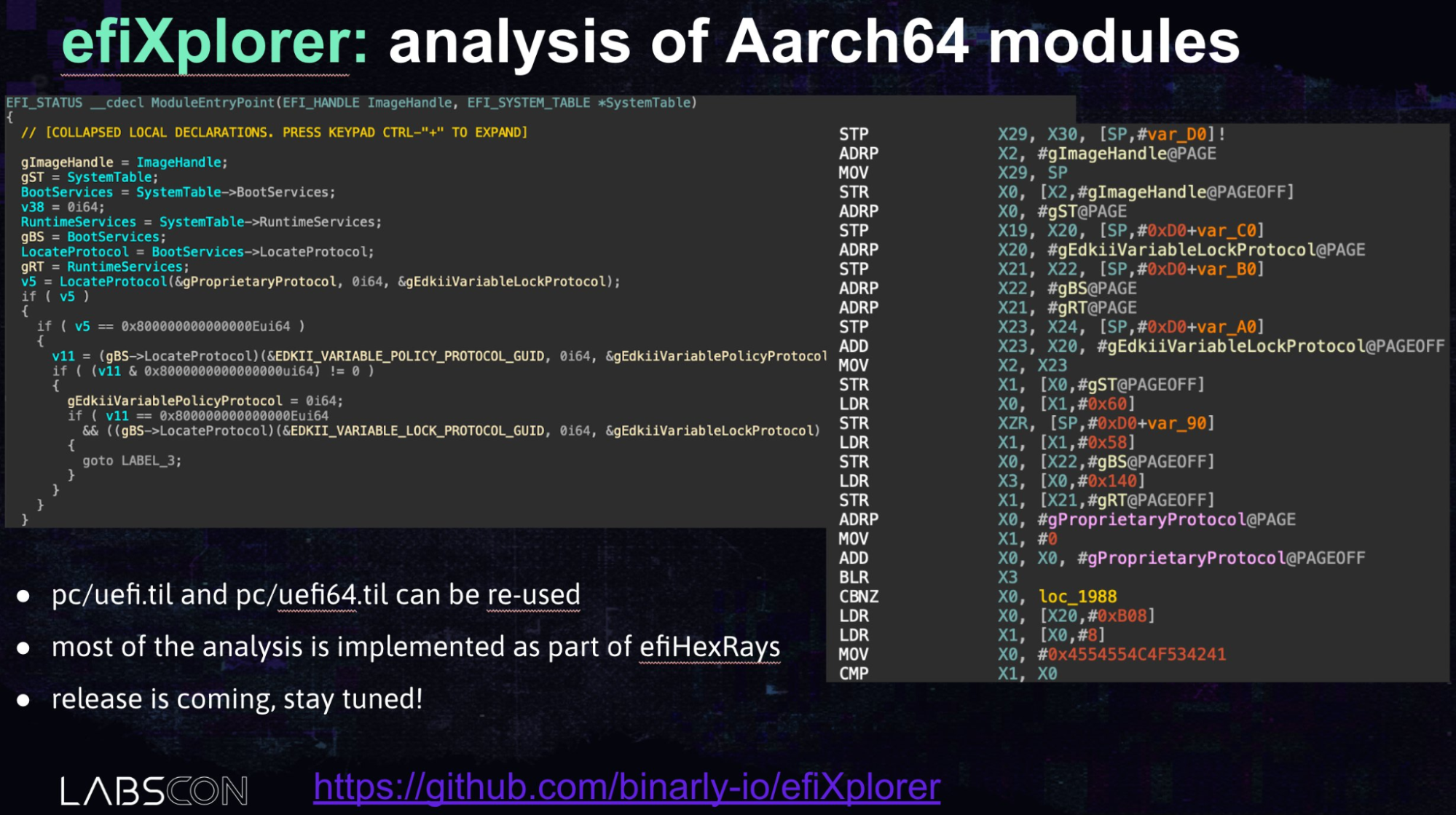This screenshot has width=1456, height=815.
Task: Click loc_1988 in the CBNZ instruction
Action: point(1077,597)
